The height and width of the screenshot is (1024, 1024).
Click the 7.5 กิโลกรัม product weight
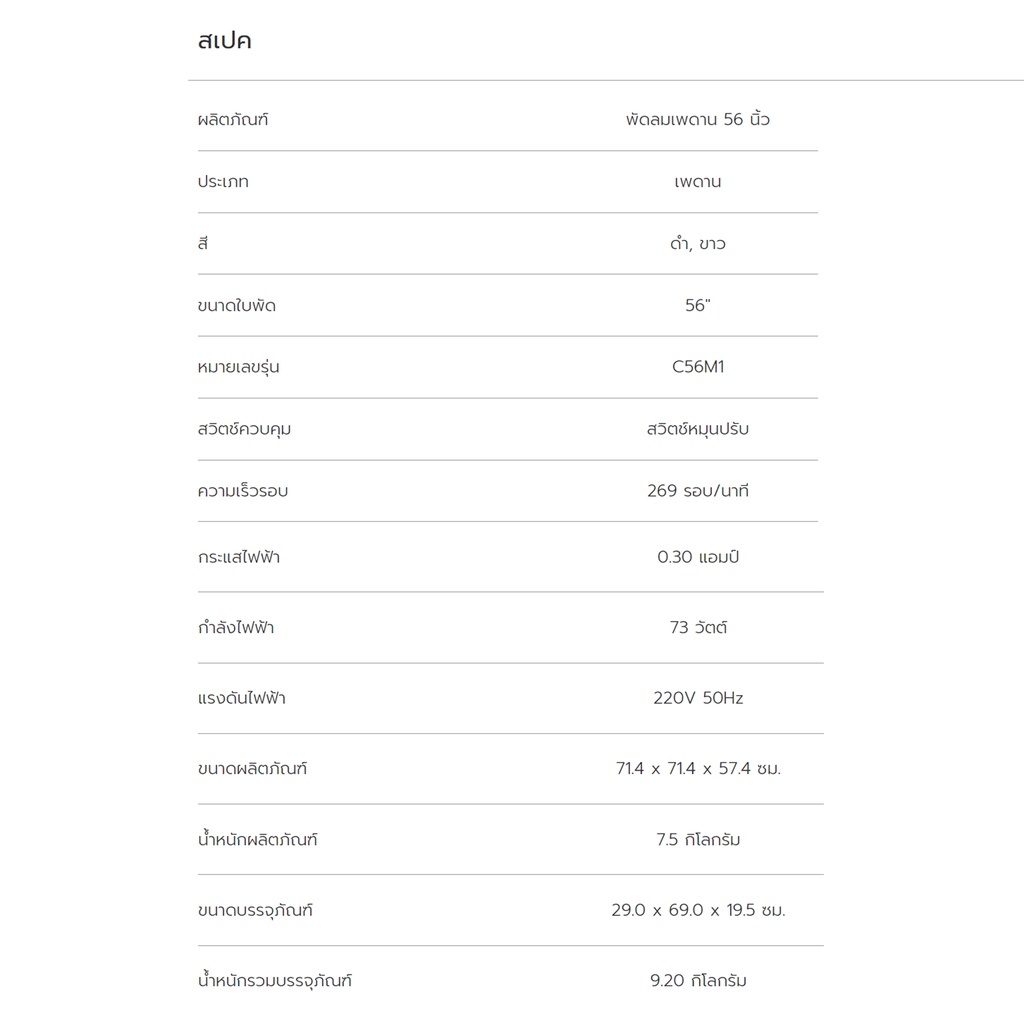click(697, 839)
